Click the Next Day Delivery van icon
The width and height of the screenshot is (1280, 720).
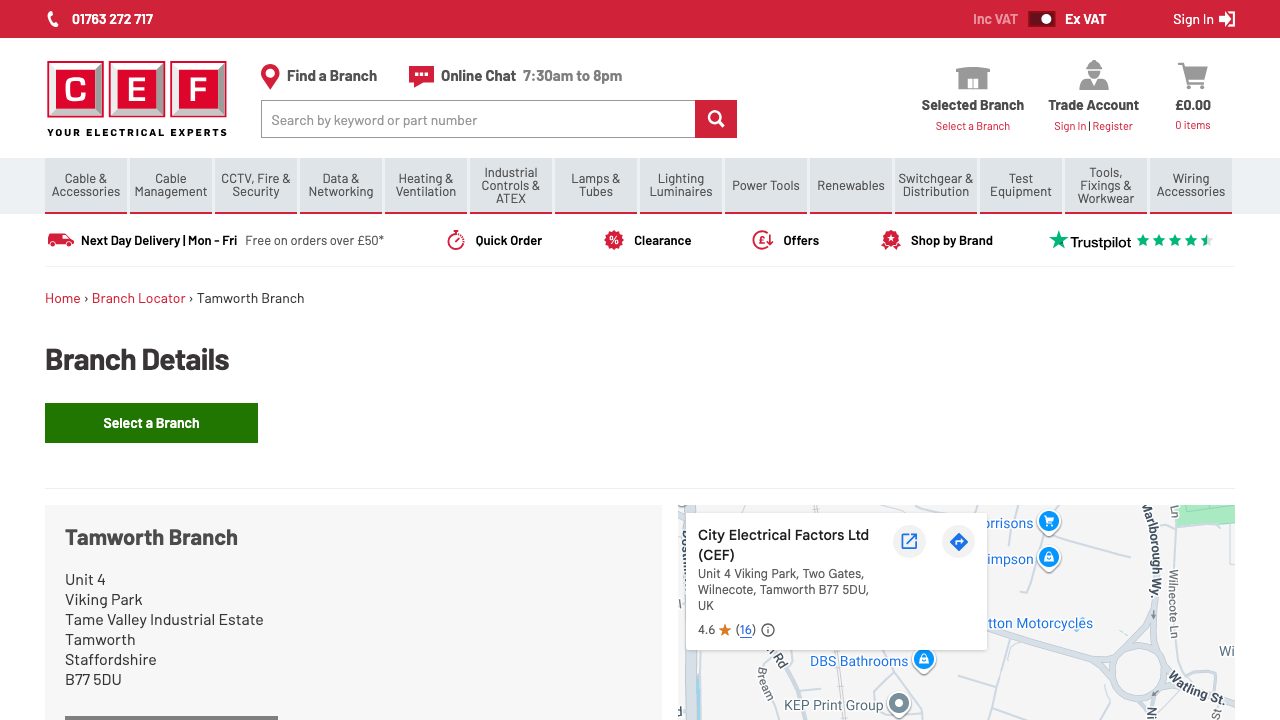pos(61,240)
